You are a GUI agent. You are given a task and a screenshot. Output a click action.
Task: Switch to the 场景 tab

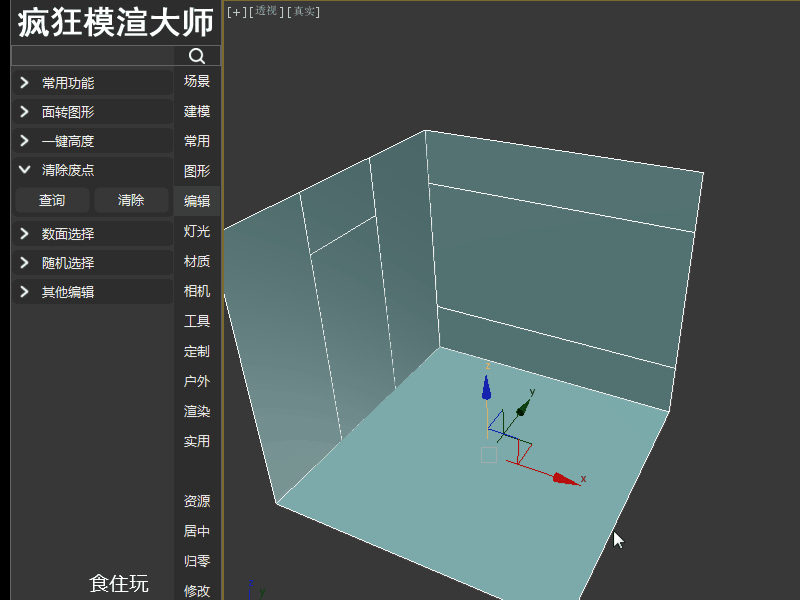coord(197,81)
